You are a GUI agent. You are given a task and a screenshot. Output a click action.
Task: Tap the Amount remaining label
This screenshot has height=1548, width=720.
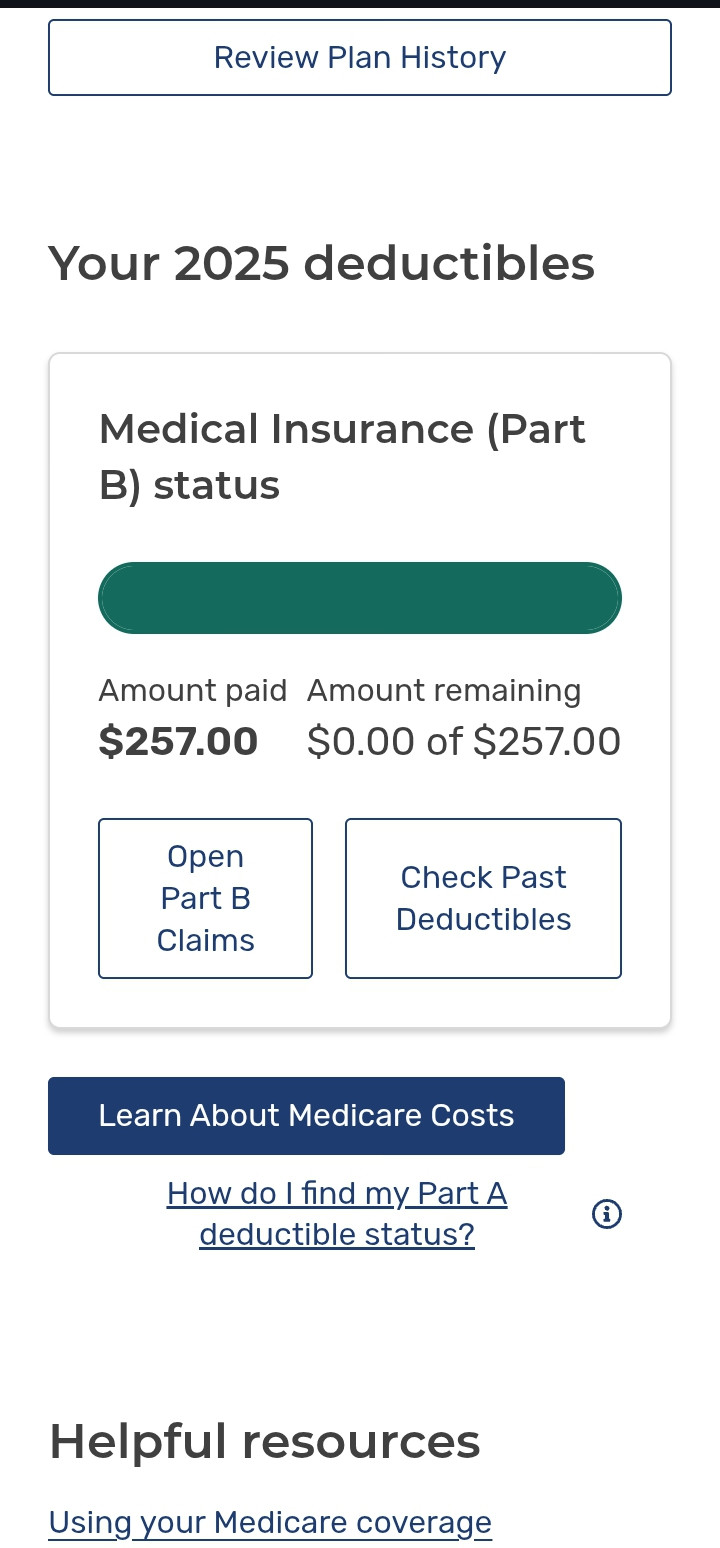[x=444, y=691]
